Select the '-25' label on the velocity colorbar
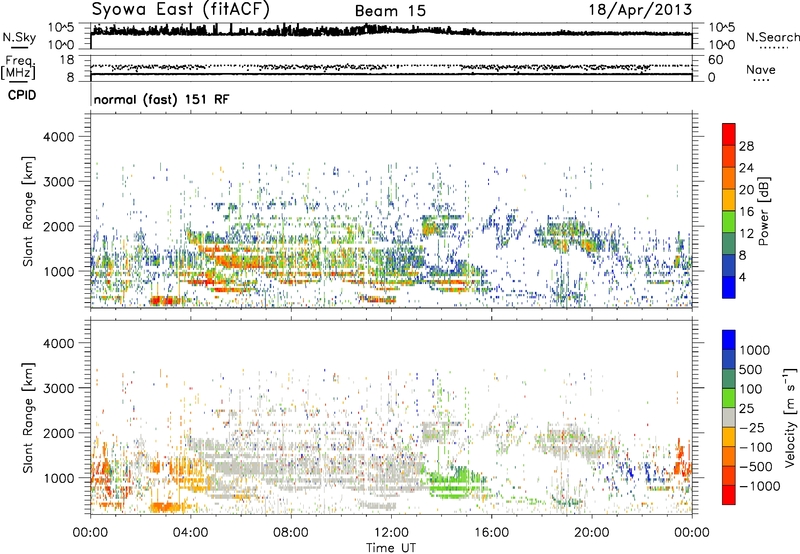Viewport: 800px width, 554px height. (753, 427)
